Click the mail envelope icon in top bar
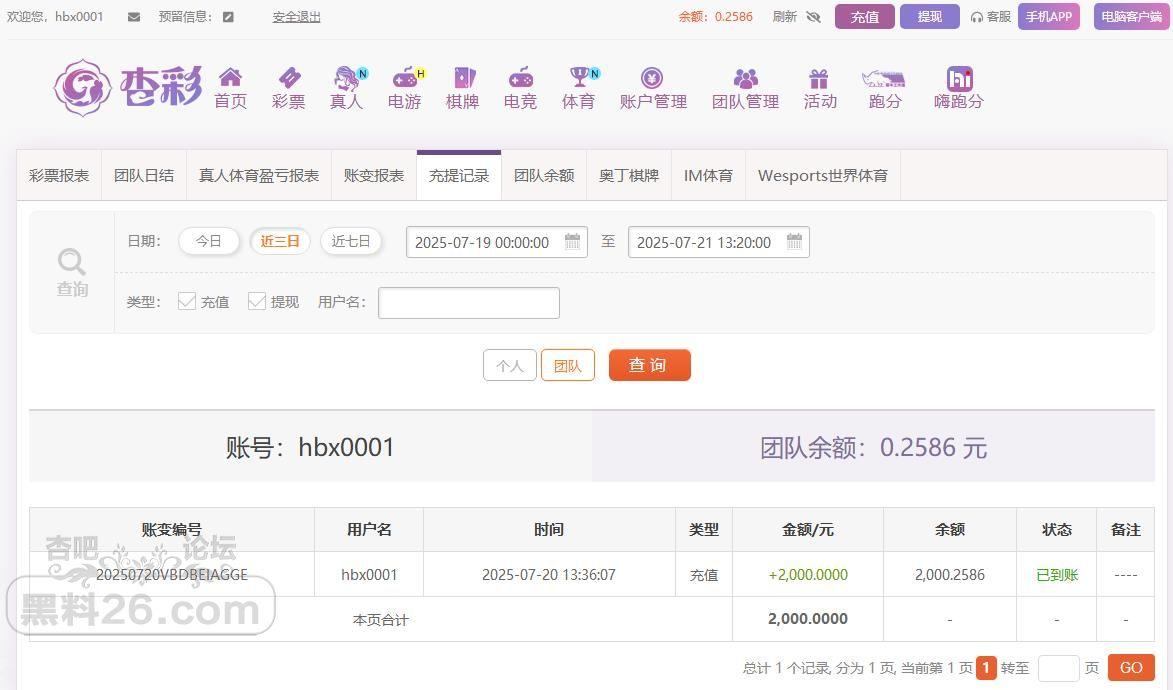This screenshot has width=1173, height=690. coord(134,17)
